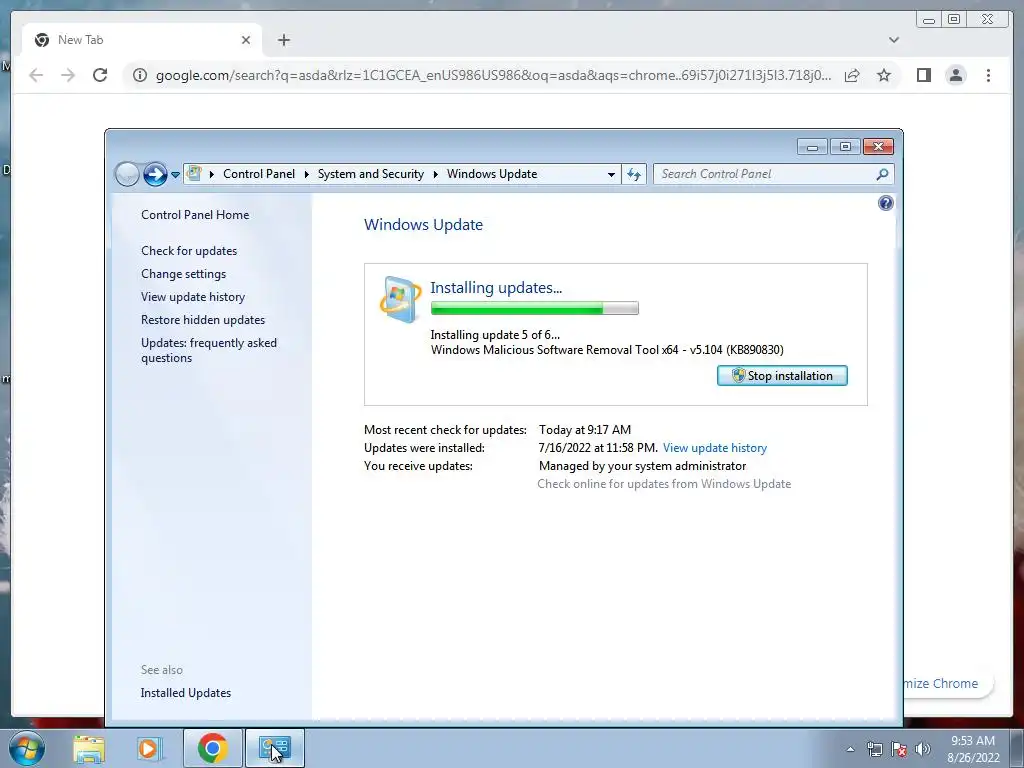Open Chrome profile avatar icon
Viewport: 1024px width, 768px height.
pyautogui.click(x=955, y=75)
